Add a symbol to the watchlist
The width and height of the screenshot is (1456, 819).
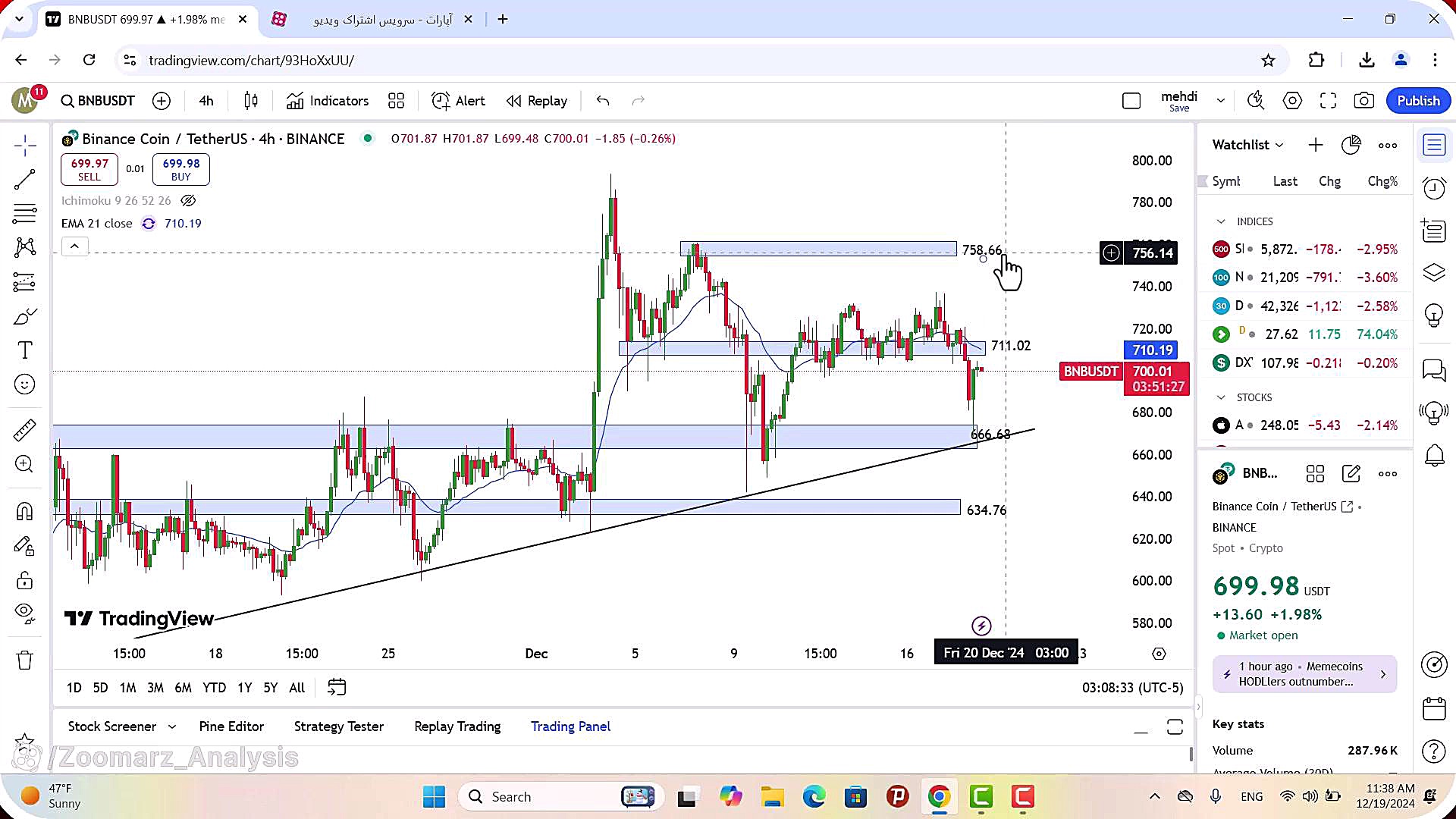coord(1316,145)
